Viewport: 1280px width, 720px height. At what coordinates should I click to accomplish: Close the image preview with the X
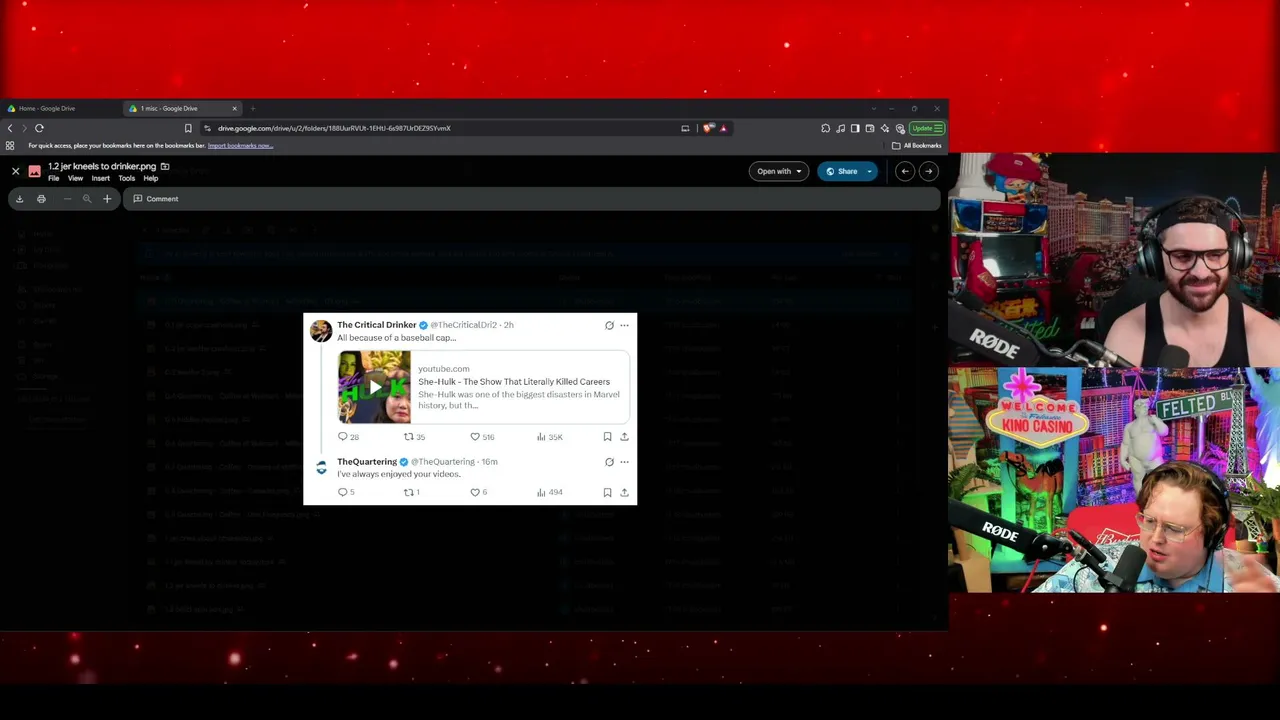(x=15, y=172)
